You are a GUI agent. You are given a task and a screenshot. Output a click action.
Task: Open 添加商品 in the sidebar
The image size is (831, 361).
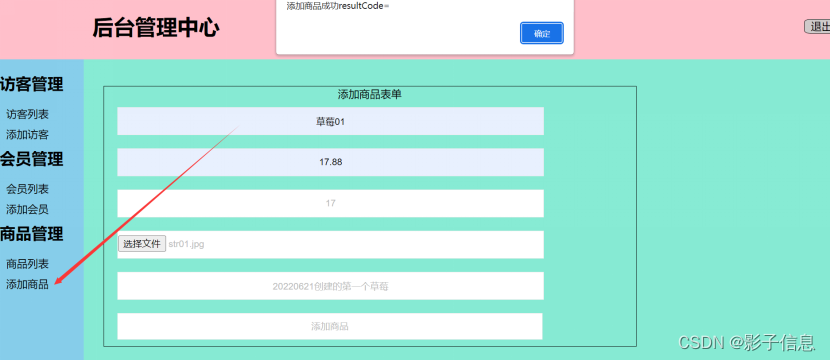pyautogui.click(x=28, y=284)
